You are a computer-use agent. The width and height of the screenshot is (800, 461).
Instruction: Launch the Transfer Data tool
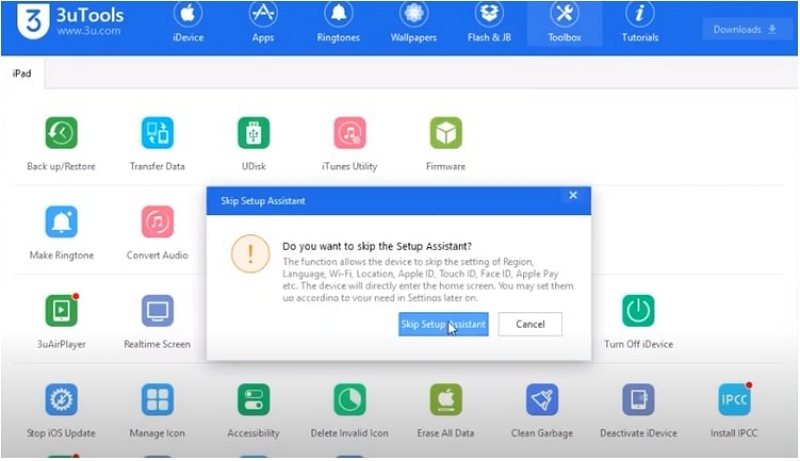157,133
